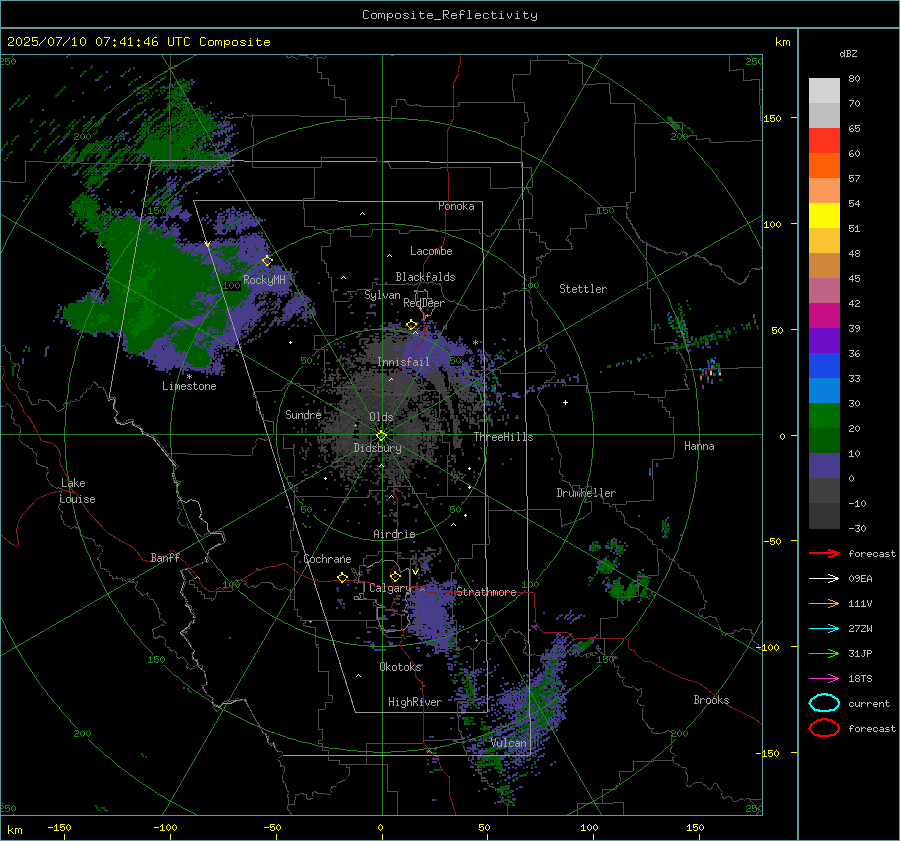Select the magenta swatch below 42 dBZ
900x841 pixels.
point(824,316)
